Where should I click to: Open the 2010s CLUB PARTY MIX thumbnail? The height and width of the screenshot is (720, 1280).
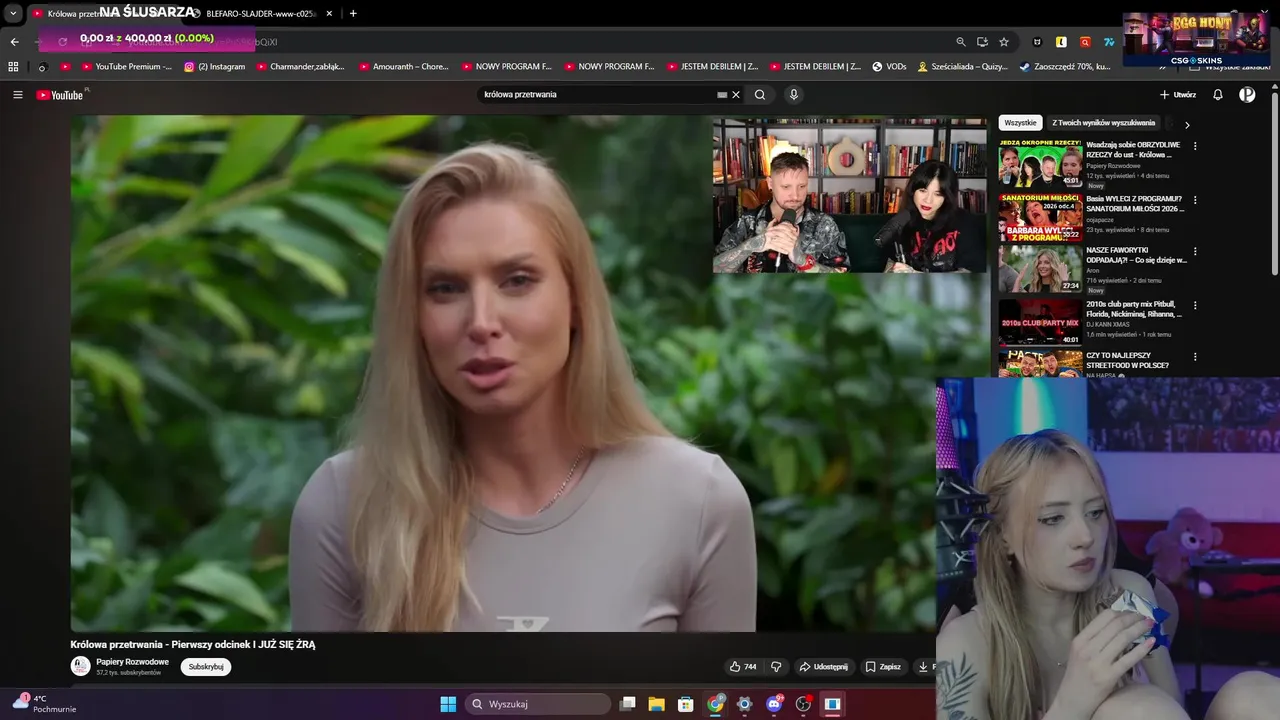1040,322
